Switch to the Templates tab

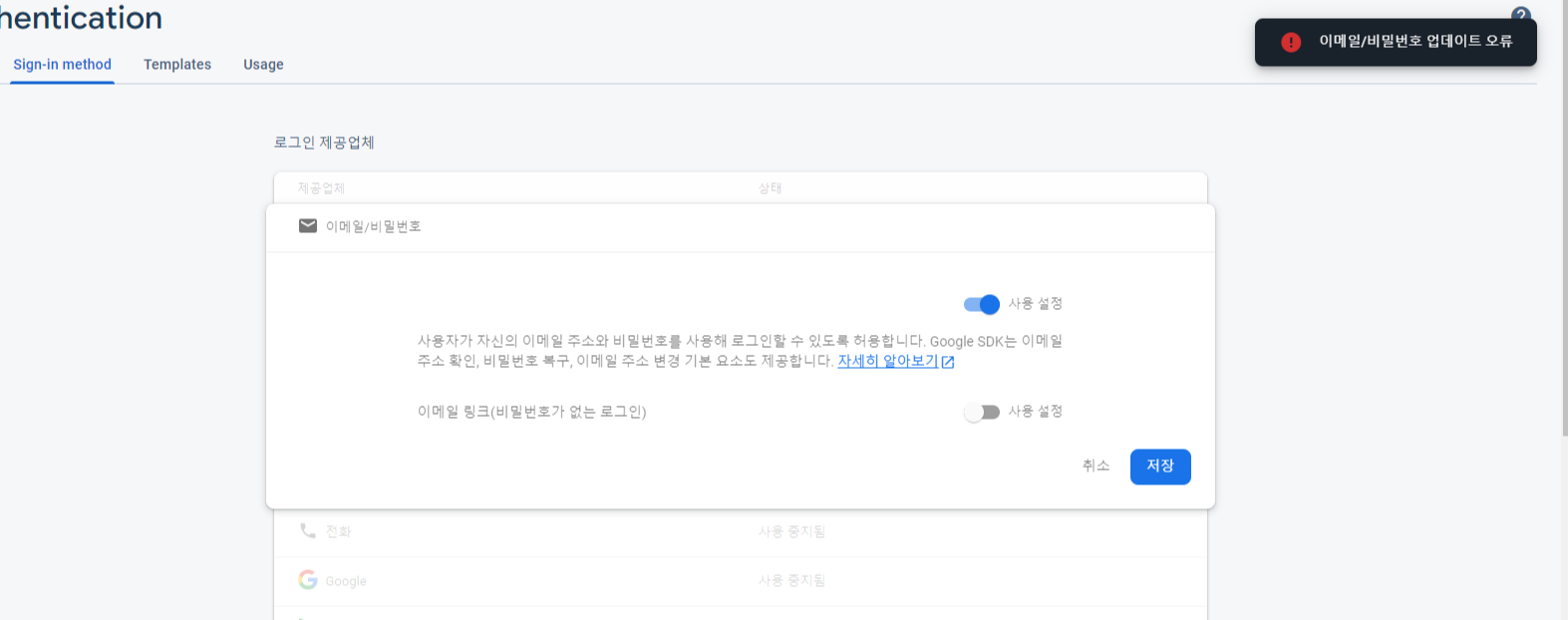(x=177, y=64)
